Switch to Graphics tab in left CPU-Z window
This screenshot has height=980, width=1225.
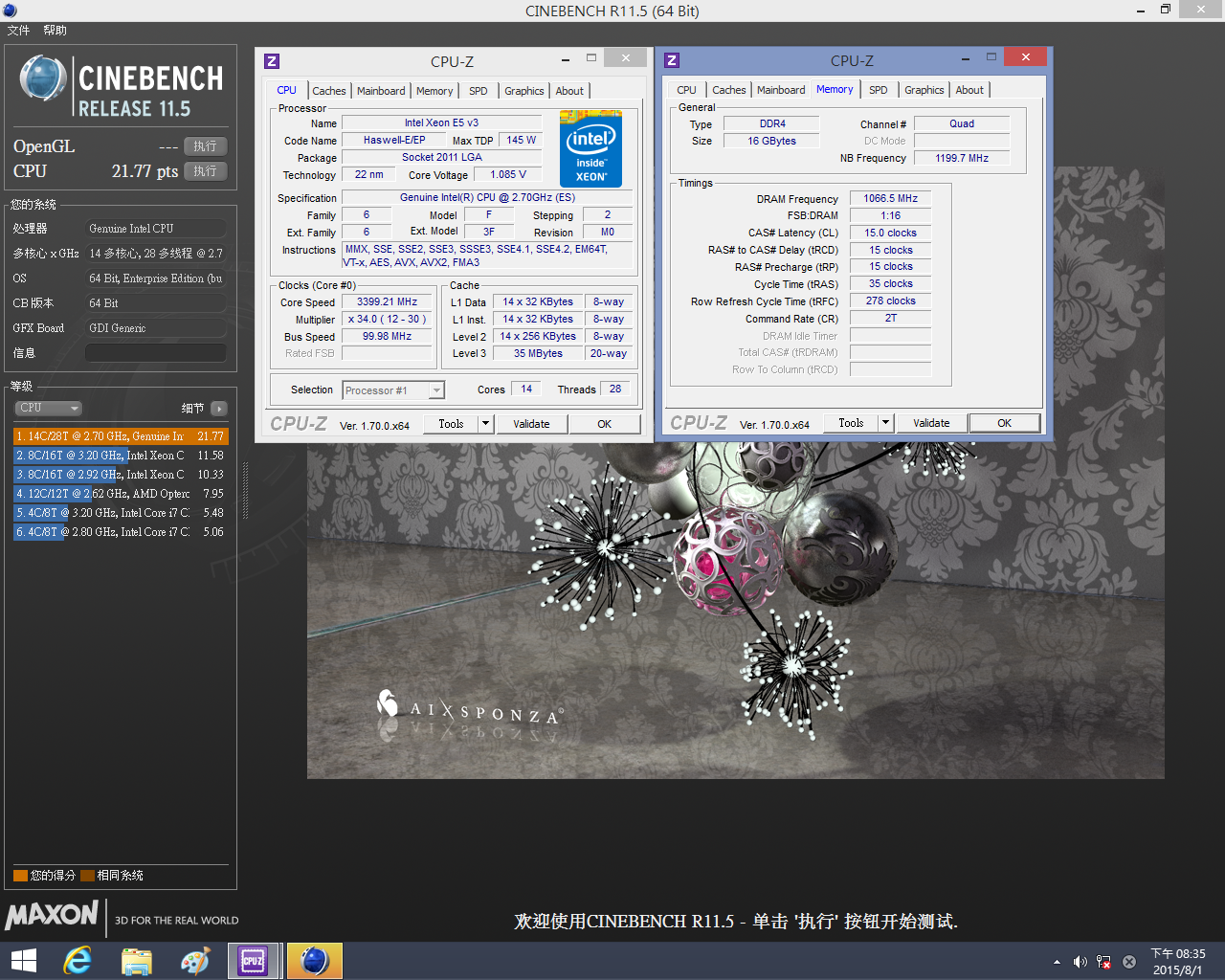(x=524, y=91)
